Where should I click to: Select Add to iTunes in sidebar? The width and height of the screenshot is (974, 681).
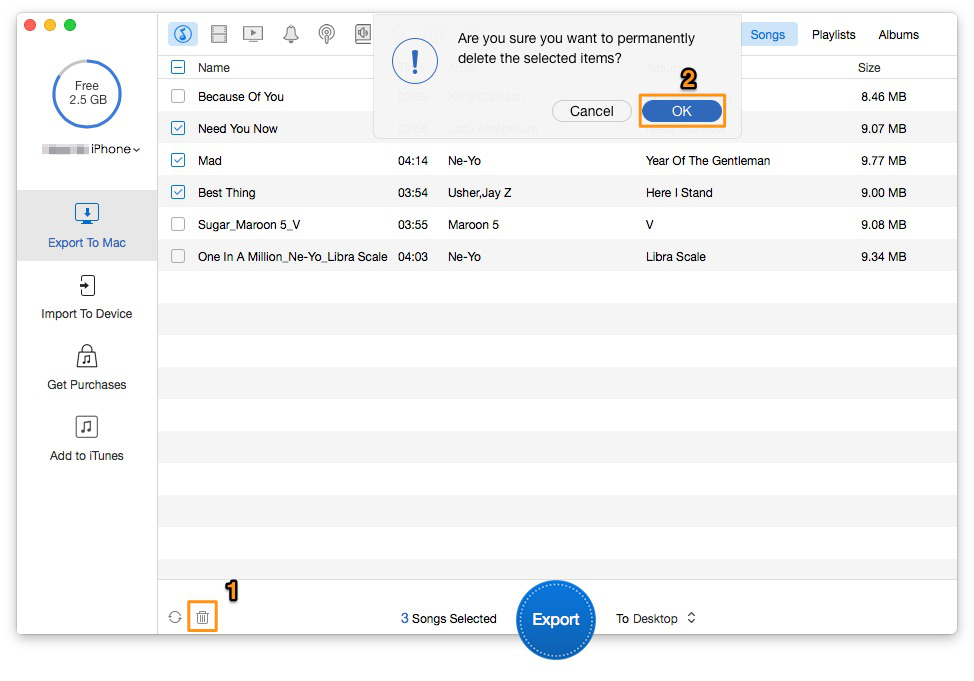87,439
